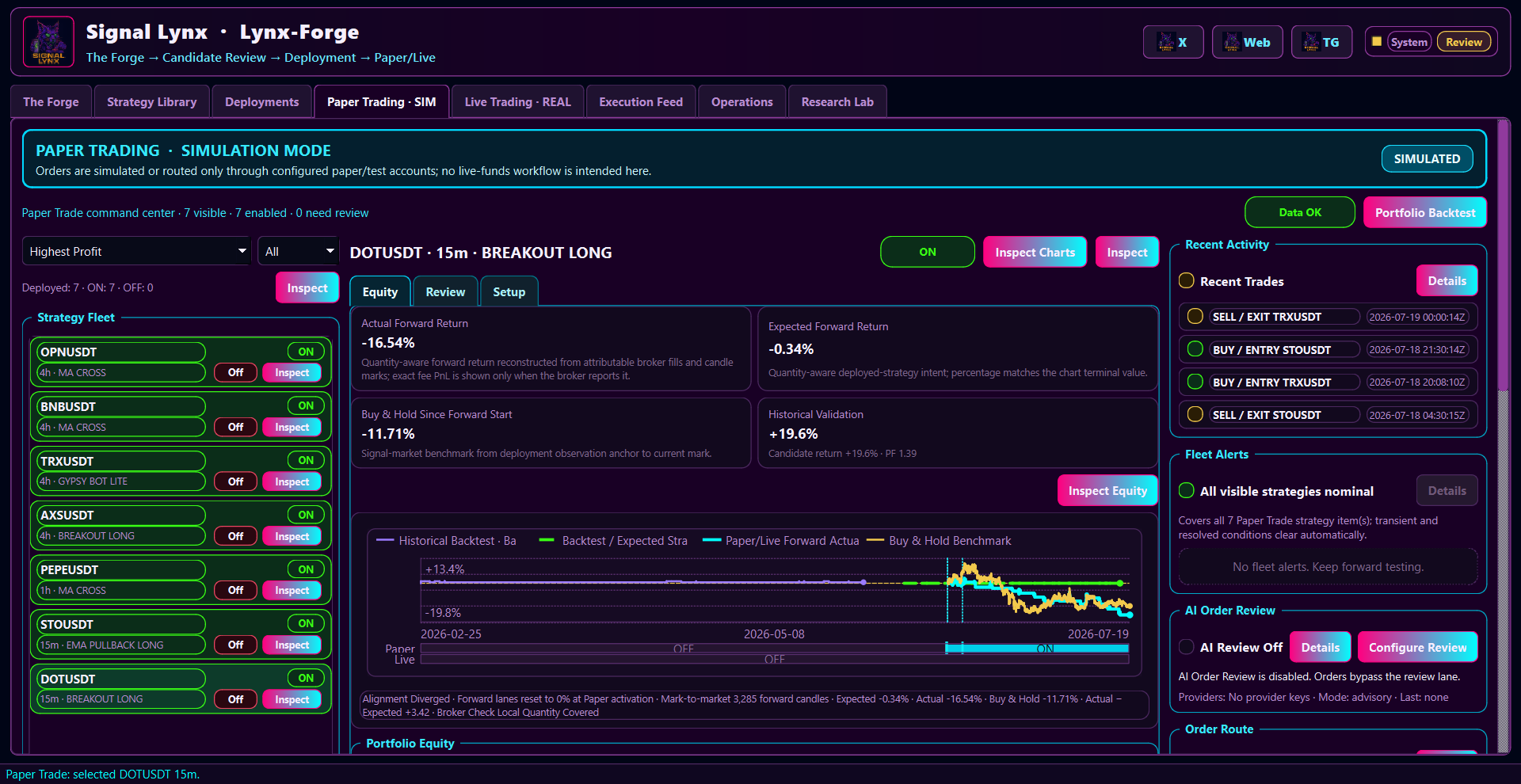
Task: Click the circle beside SELL / EXIT TRXUSDT
Action: pyautogui.click(x=1195, y=316)
